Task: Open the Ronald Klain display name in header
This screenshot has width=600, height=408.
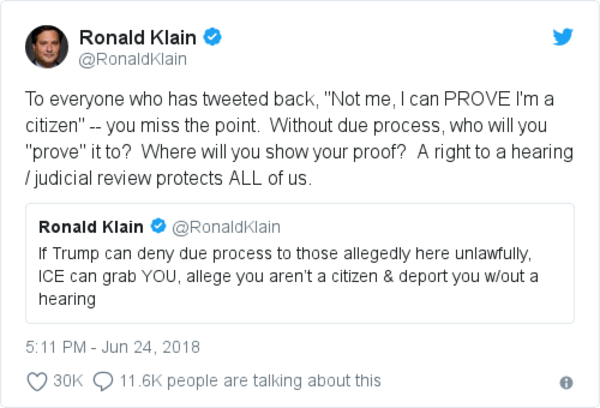Action: pyautogui.click(x=139, y=38)
